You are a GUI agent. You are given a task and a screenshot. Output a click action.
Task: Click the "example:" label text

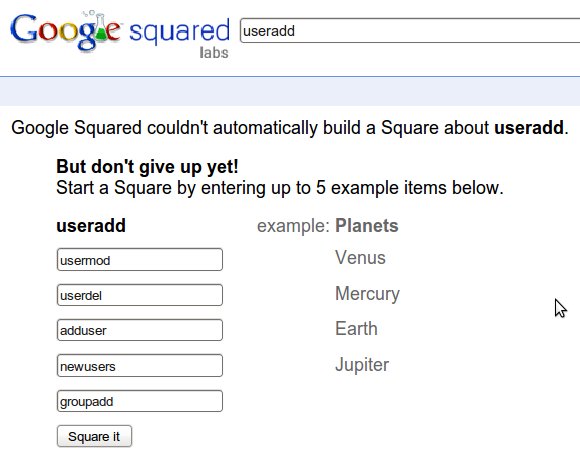293,226
